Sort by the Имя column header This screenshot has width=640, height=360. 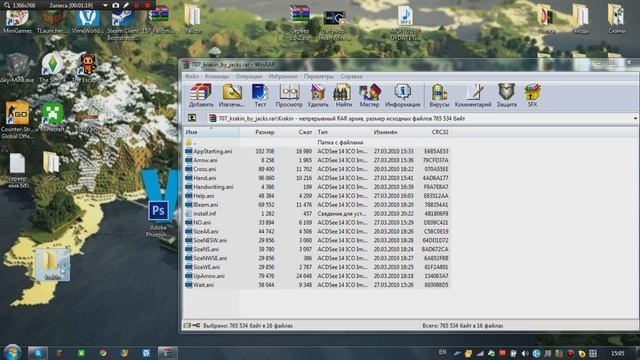(211, 132)
